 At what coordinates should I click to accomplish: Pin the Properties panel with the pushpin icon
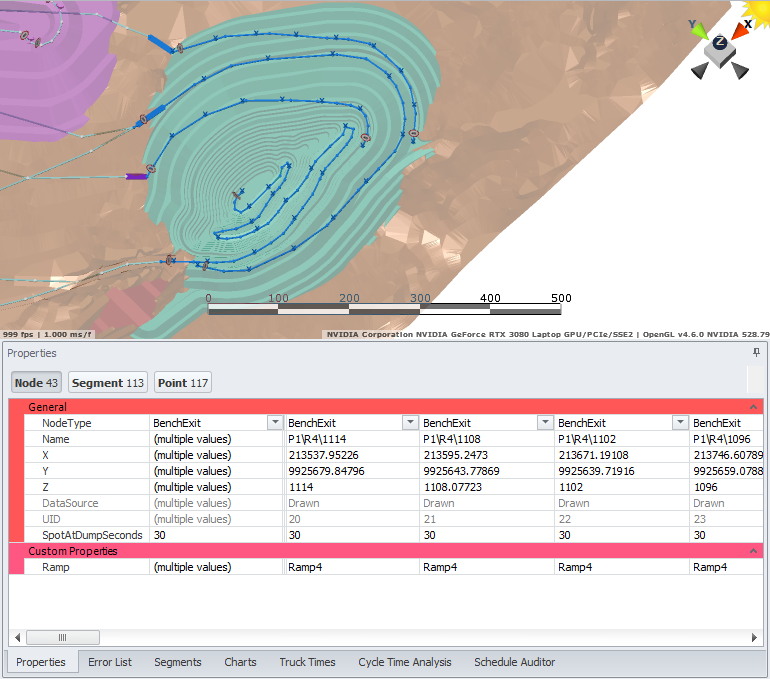click(756, 353)
